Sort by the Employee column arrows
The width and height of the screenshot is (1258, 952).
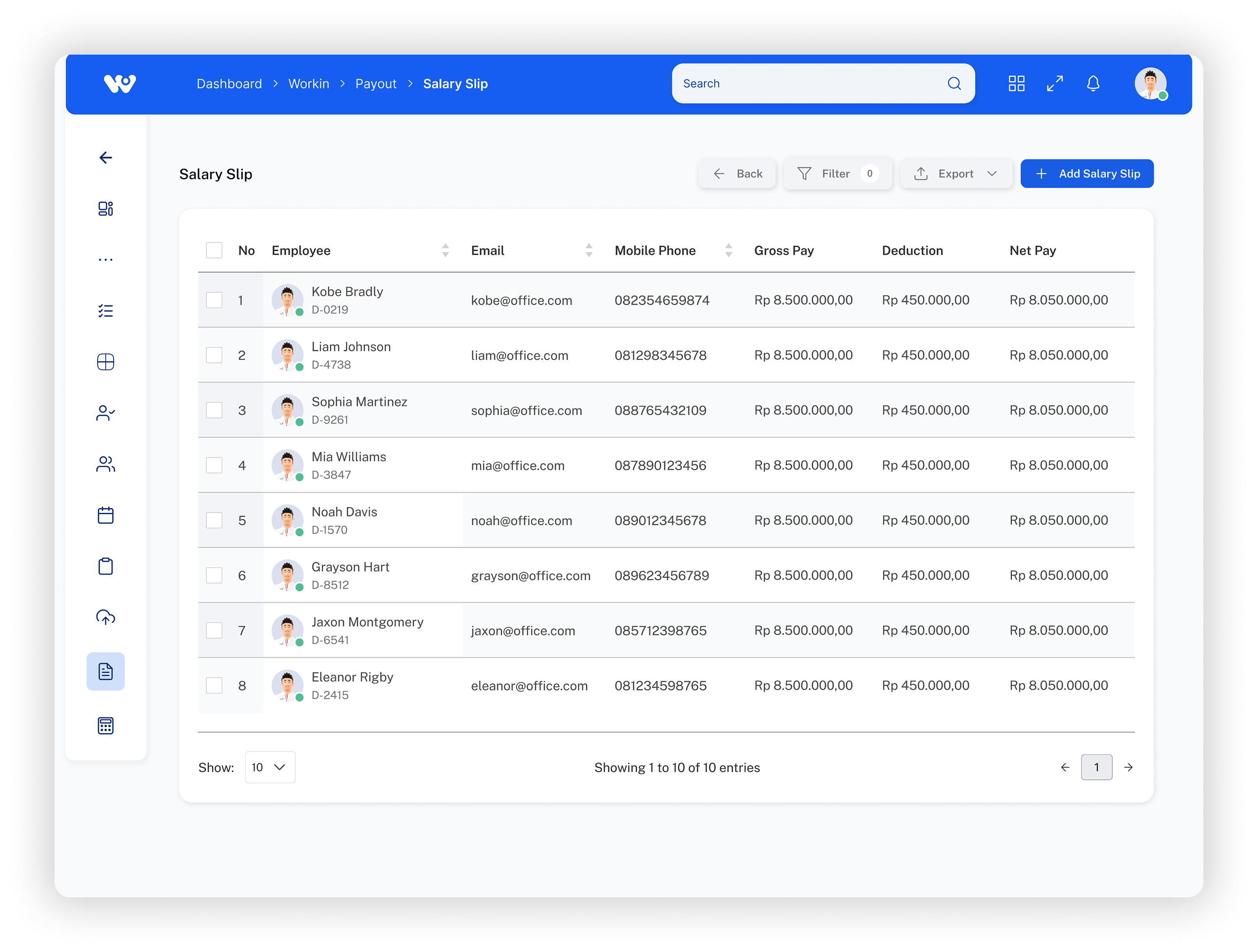click(x=445, y=250)
